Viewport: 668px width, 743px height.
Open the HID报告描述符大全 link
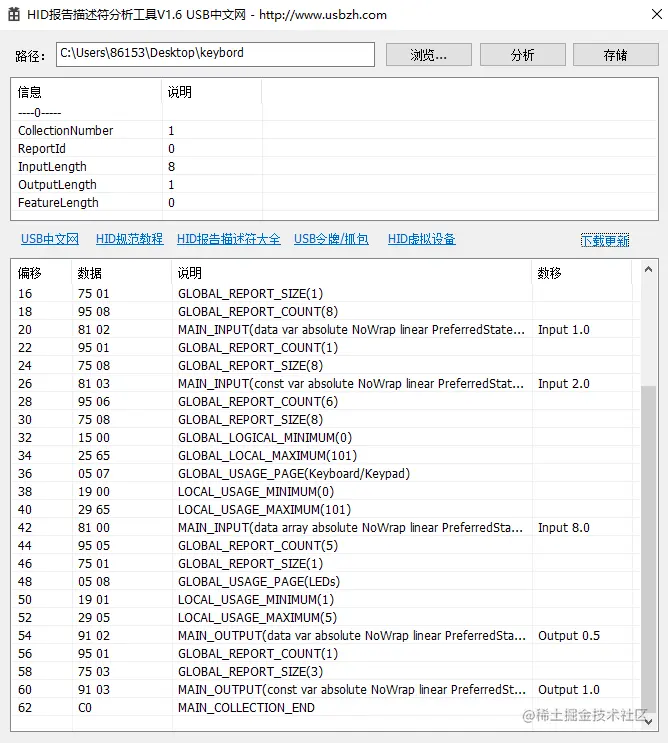[228, 239]
